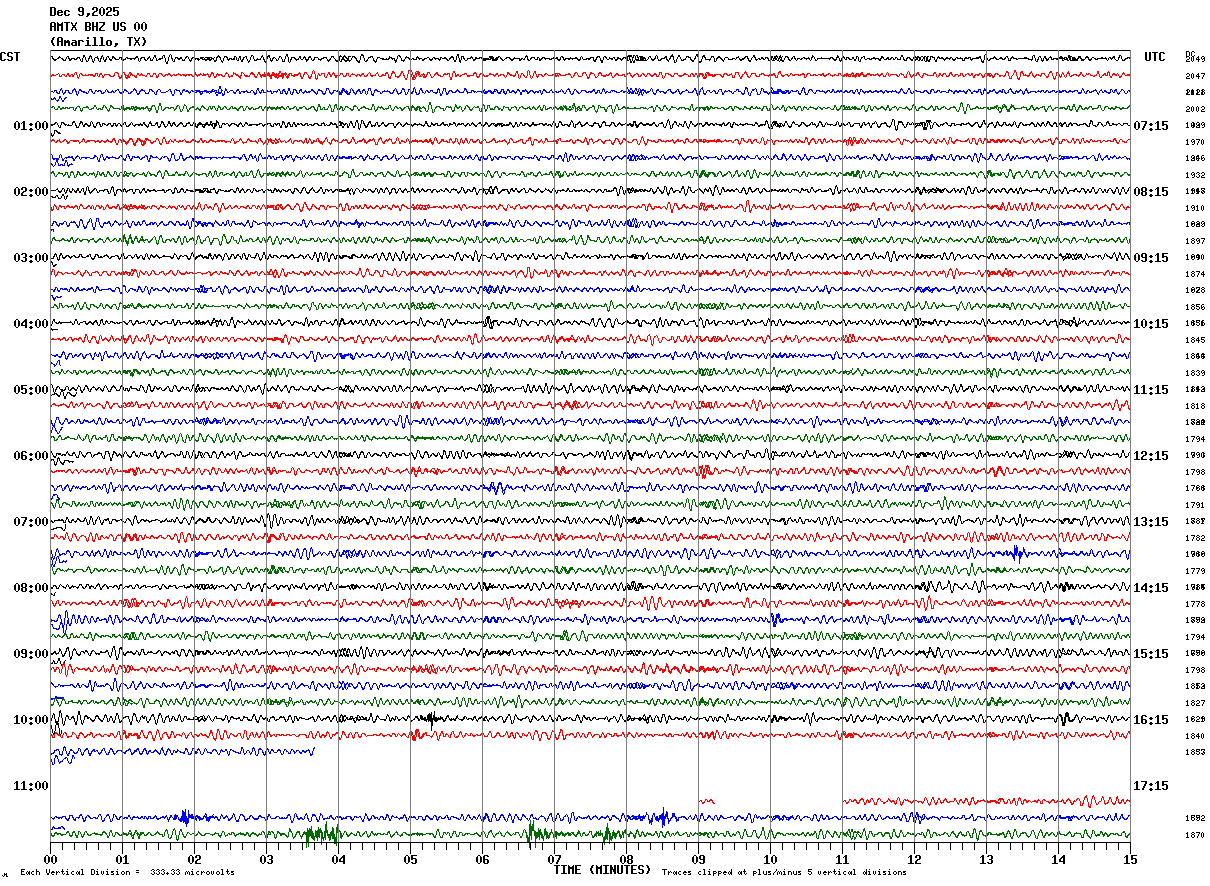Click the '15:15' UTC row label
Viewport: 1210px width, 886px height.
click(1151, 654)
